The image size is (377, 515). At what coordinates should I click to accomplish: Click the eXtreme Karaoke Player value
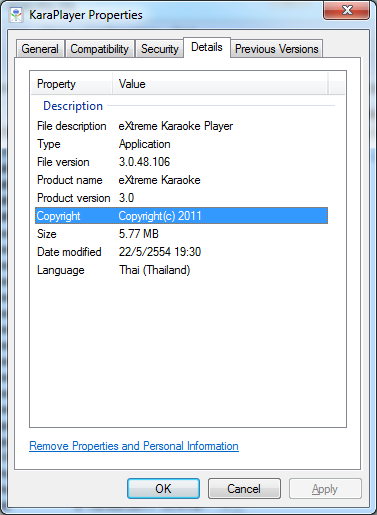pos(176,126)
